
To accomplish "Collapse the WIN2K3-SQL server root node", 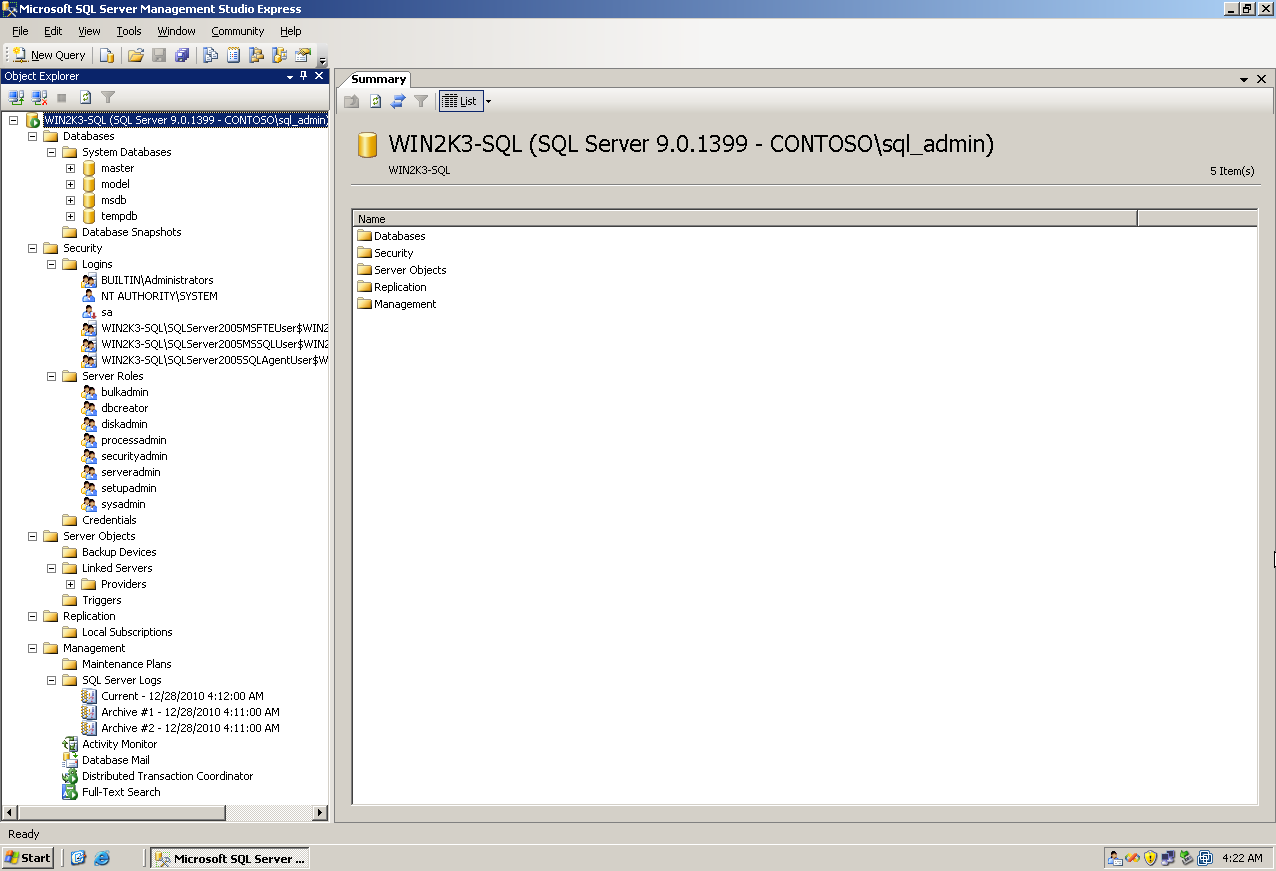I will (14, 120).
